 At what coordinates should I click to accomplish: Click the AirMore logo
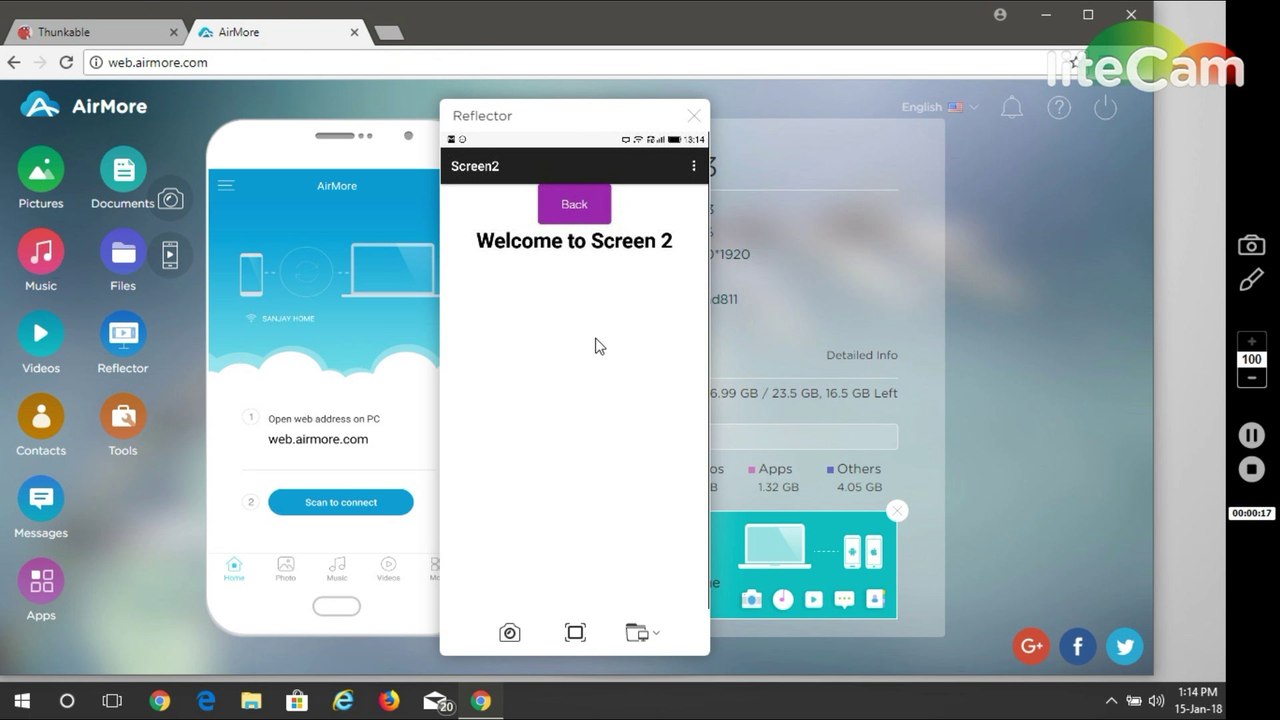(84, 106)
